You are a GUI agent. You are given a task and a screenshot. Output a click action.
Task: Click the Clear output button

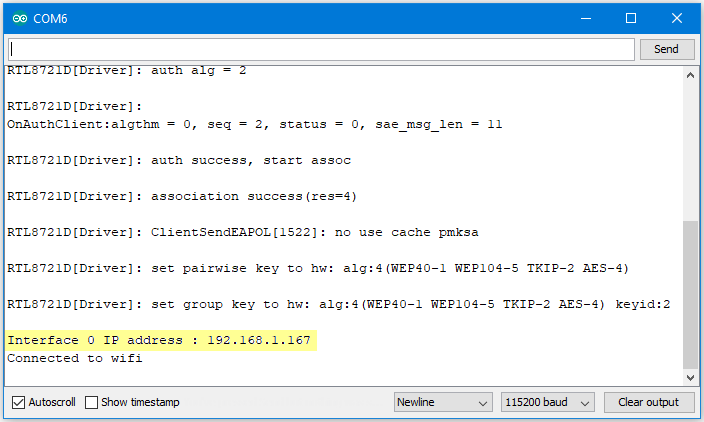click(649, 402)
